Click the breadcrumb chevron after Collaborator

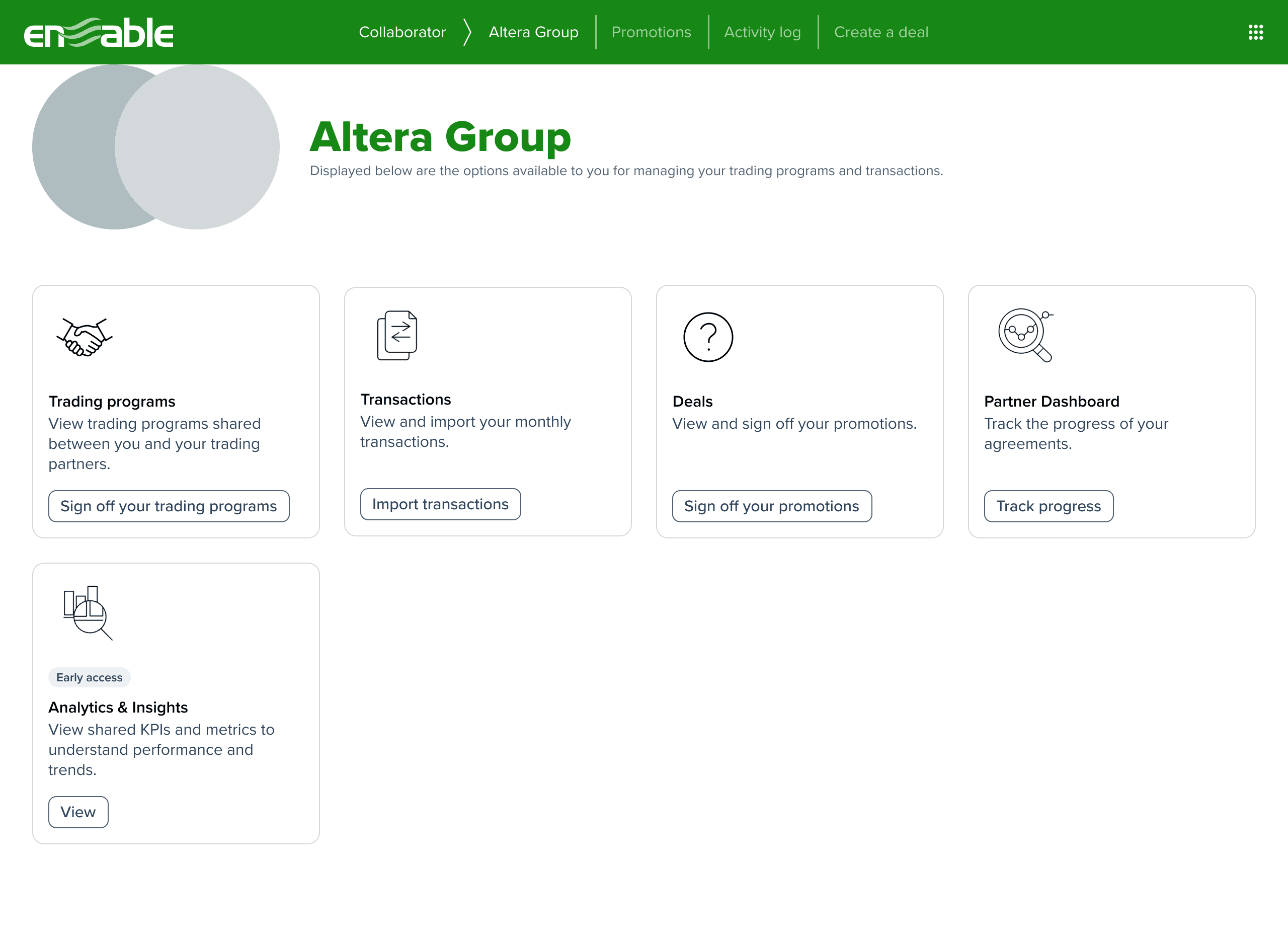(x=467, y=32)
